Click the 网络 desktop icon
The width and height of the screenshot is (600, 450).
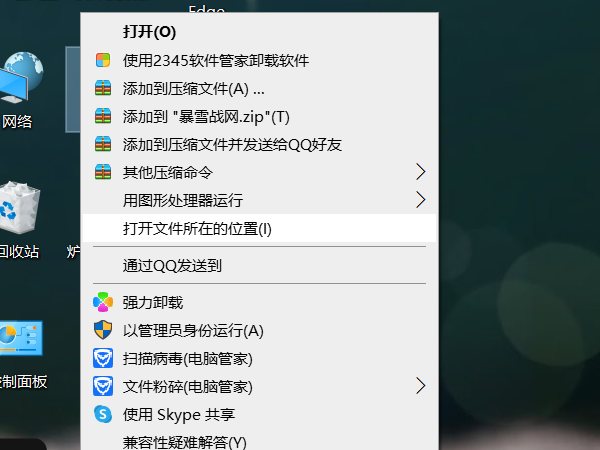[21, 78]
